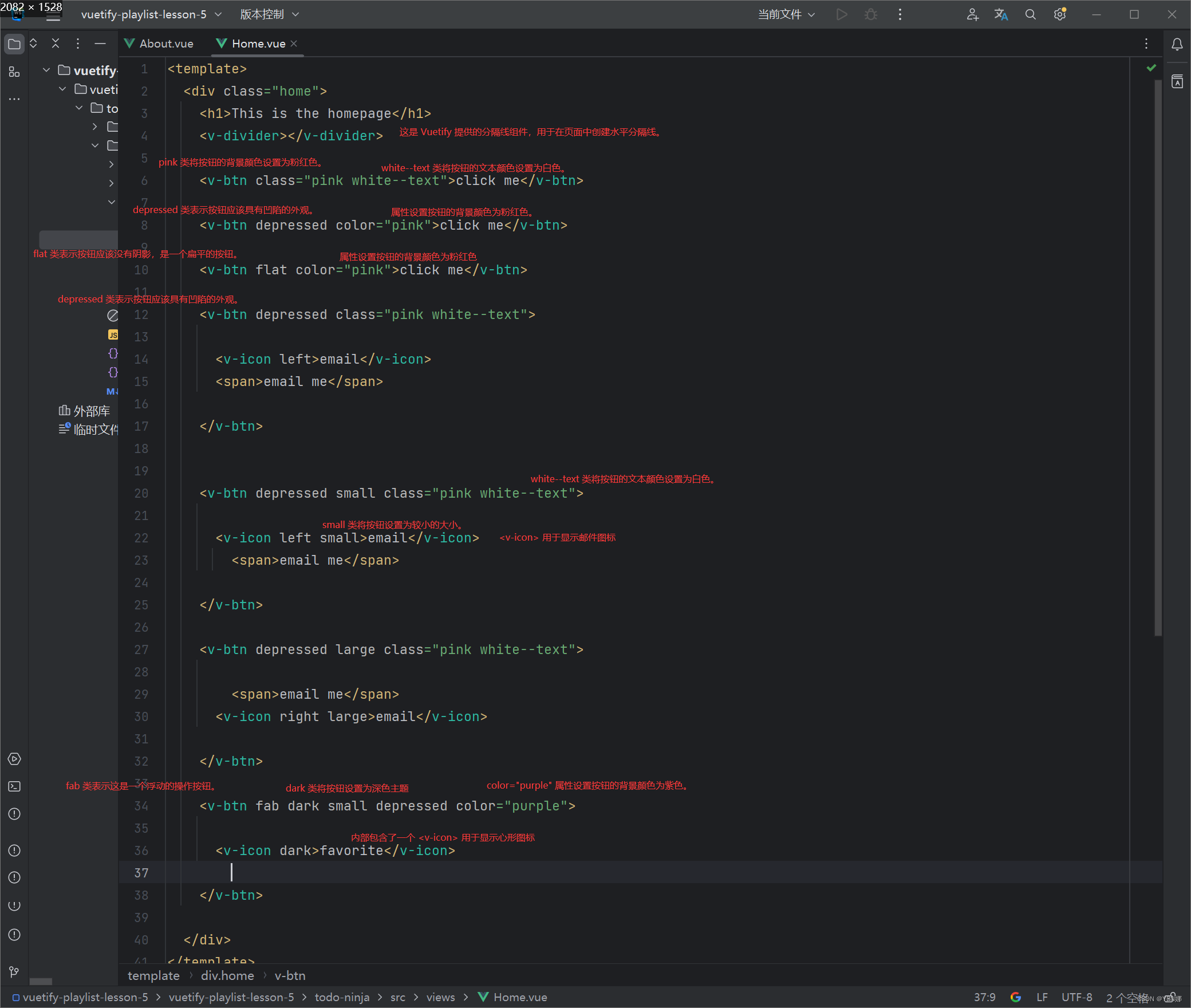Click the LF line separator indicator

coord(1043,997)
